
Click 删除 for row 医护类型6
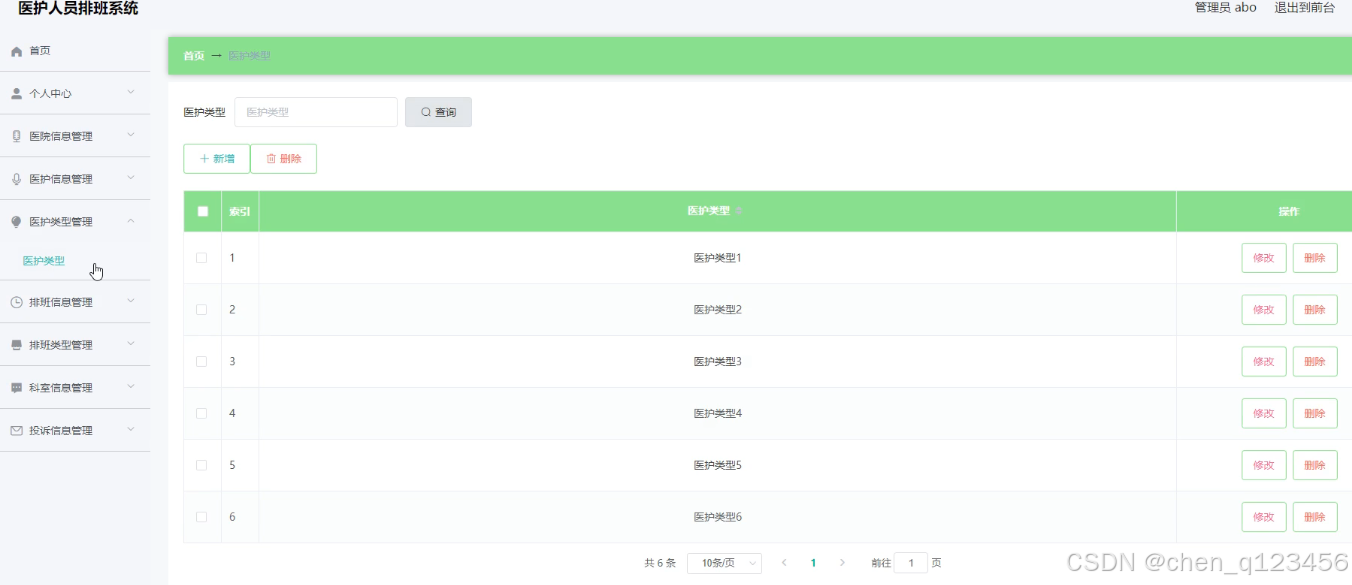[1315, 517]
